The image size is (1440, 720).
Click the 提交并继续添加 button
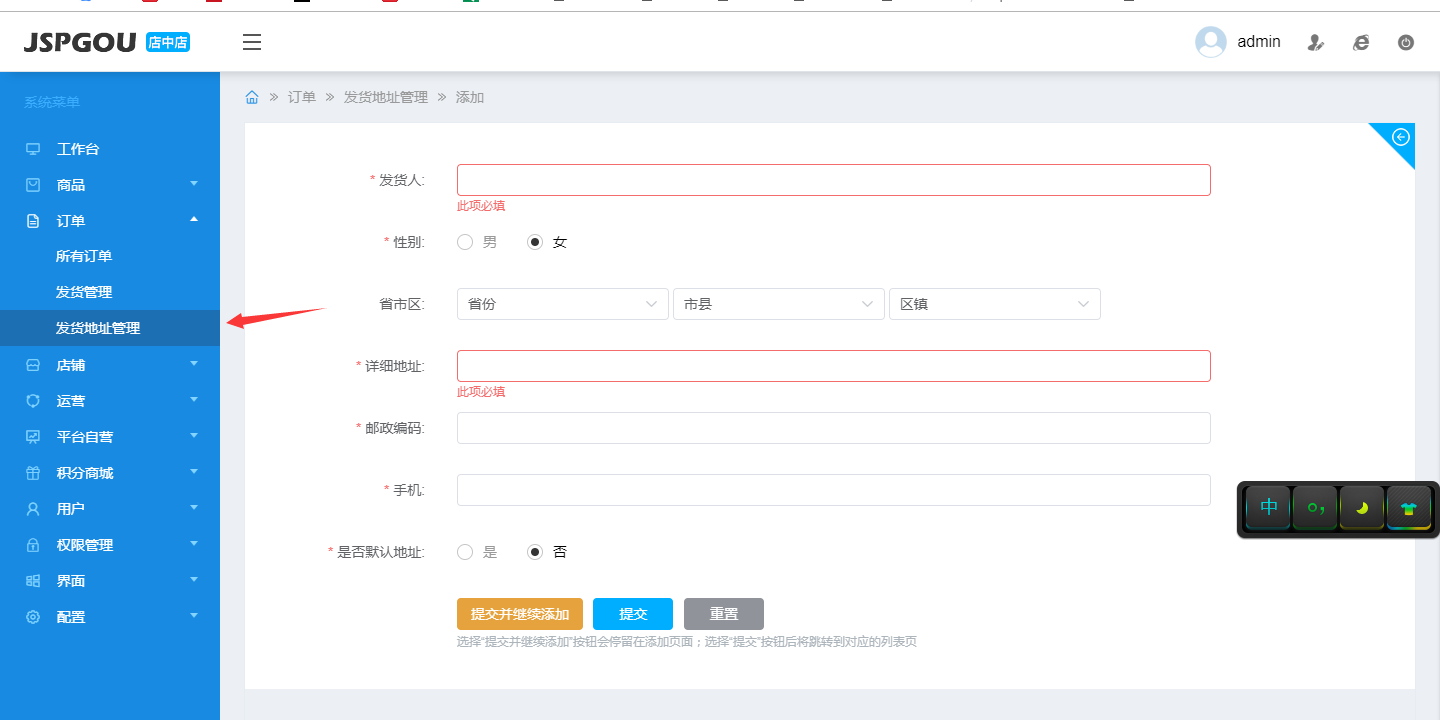point(519,614)
